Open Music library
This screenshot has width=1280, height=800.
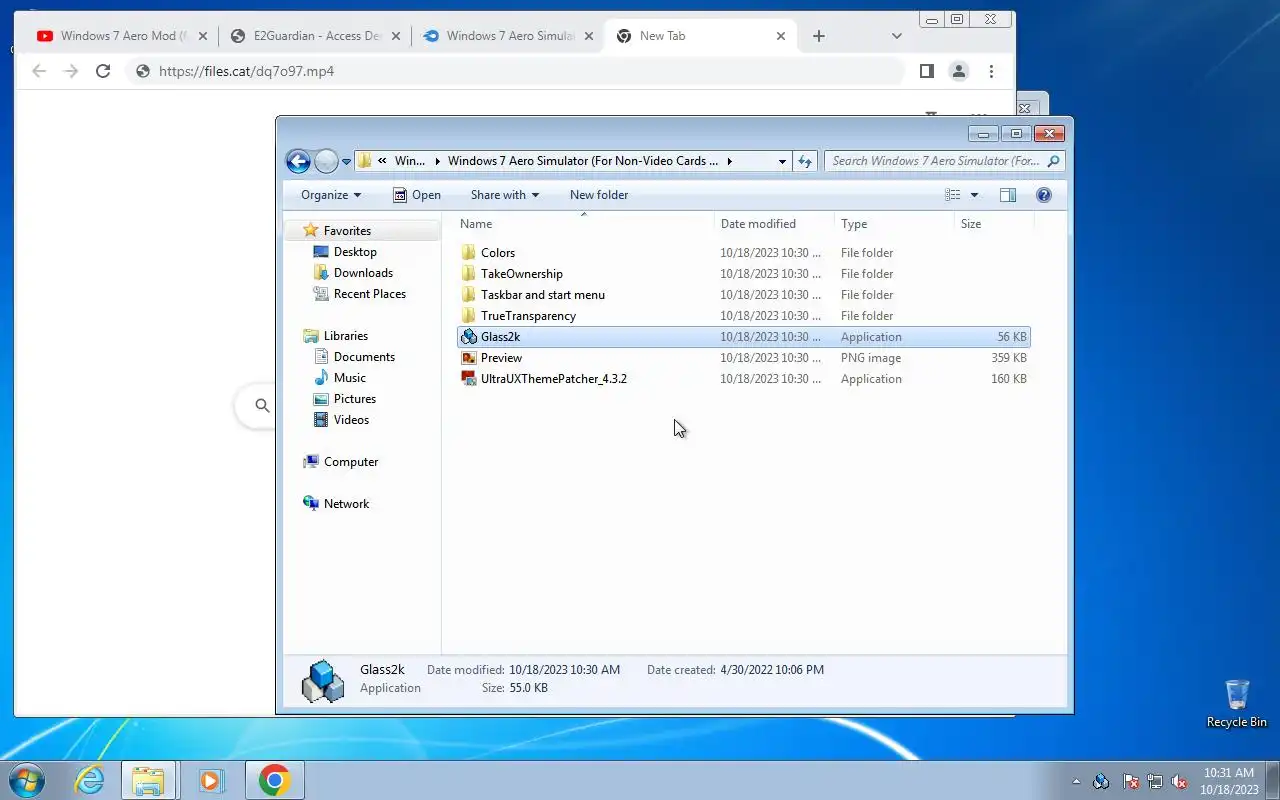350,378
